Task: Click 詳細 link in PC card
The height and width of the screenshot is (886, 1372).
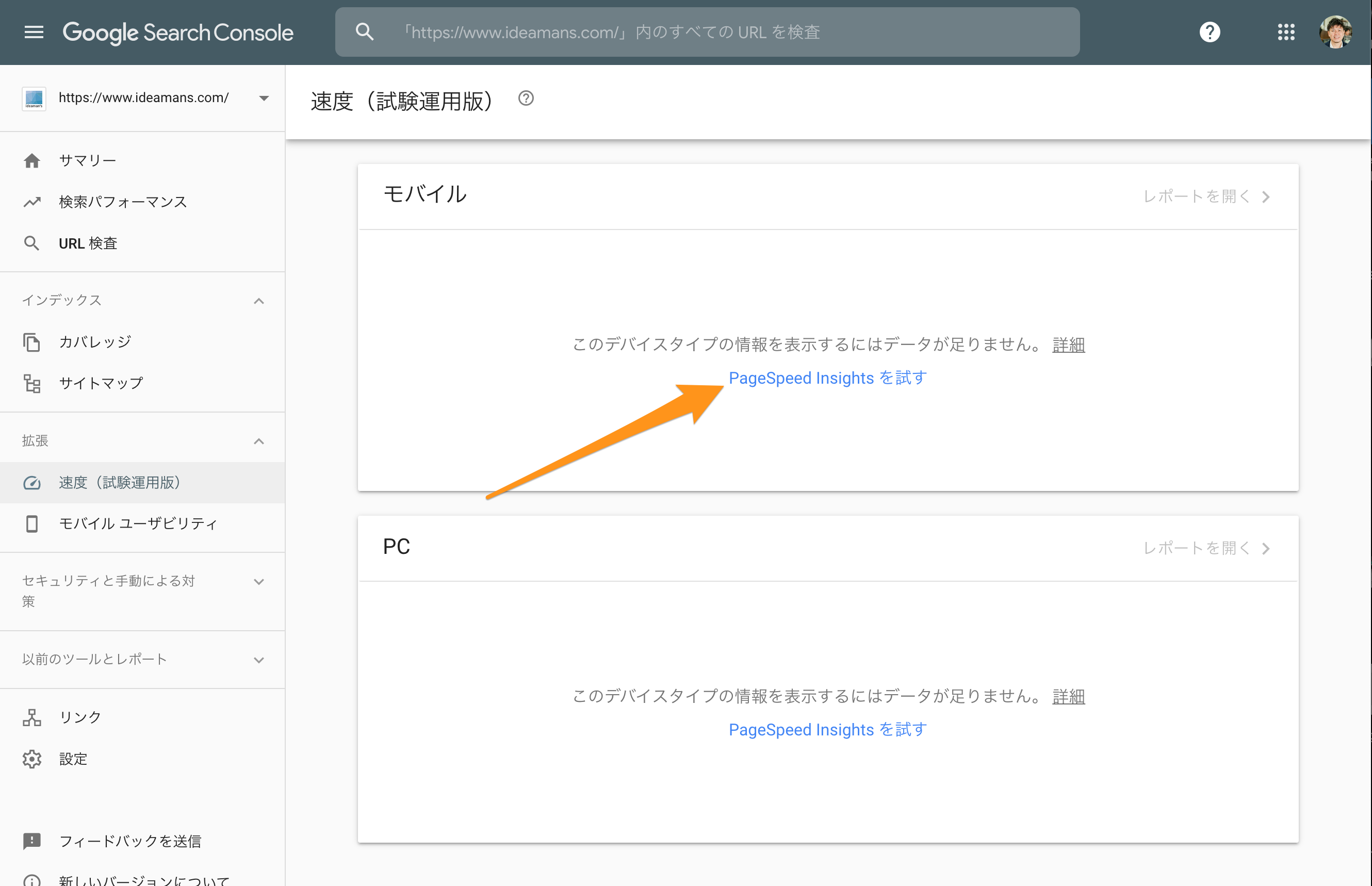Action: (1068, 696)
